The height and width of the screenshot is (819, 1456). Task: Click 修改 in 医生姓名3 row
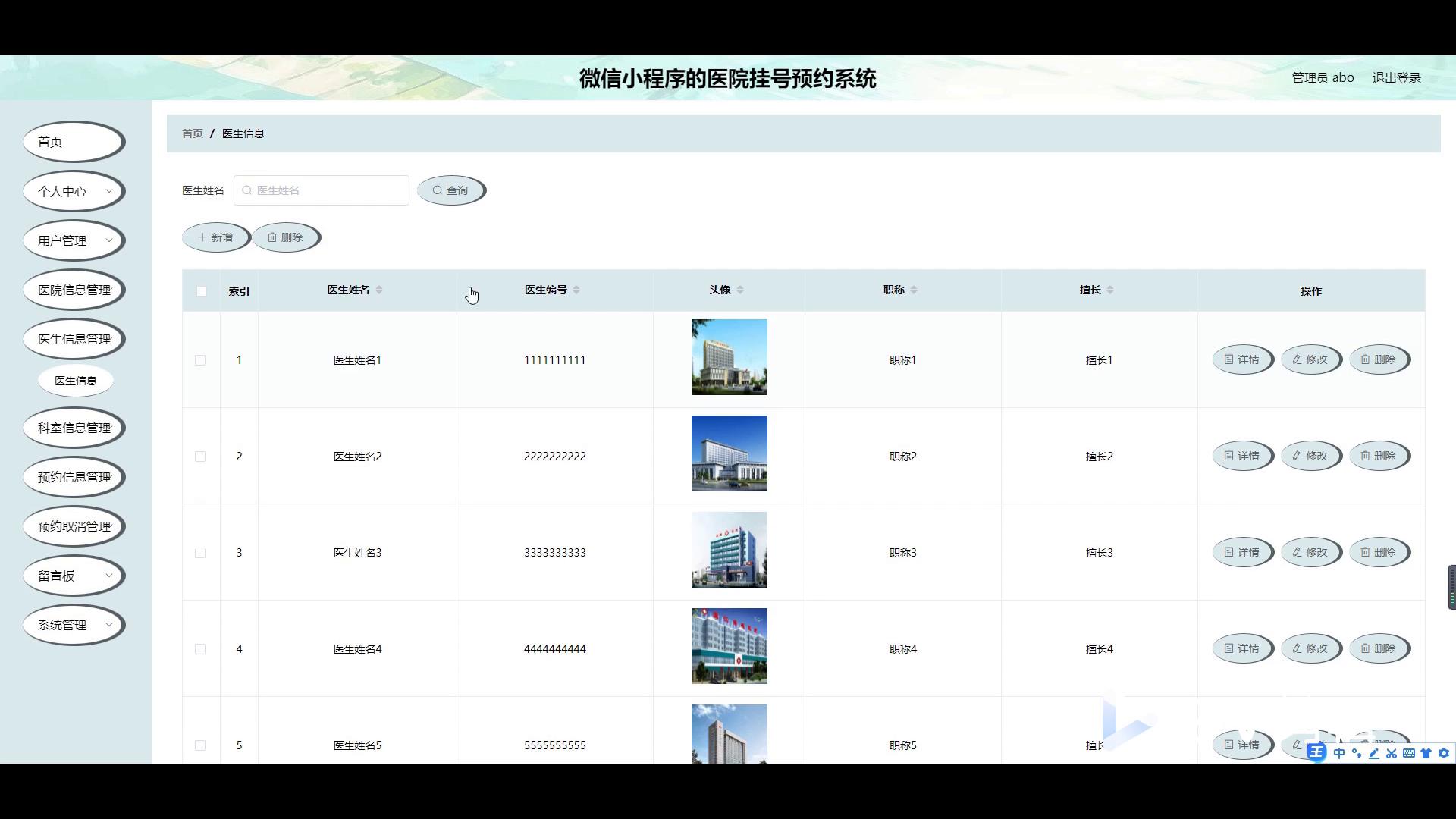(x=1310, y=552)
